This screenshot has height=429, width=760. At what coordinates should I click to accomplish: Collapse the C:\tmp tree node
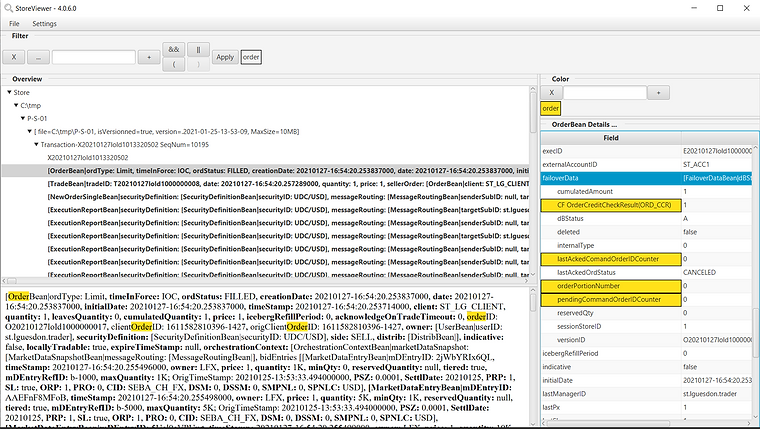click(16, 105)
